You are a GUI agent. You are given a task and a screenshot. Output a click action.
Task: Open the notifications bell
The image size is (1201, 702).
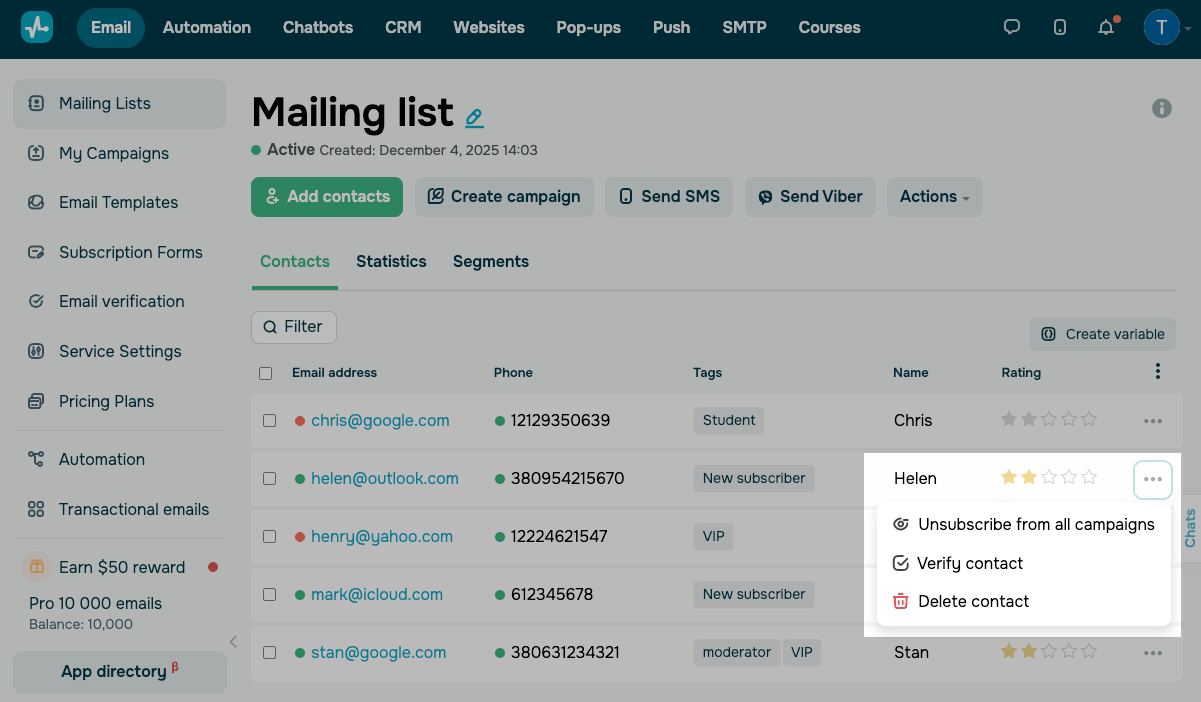pyautogui.click(x=1106, y=27)
